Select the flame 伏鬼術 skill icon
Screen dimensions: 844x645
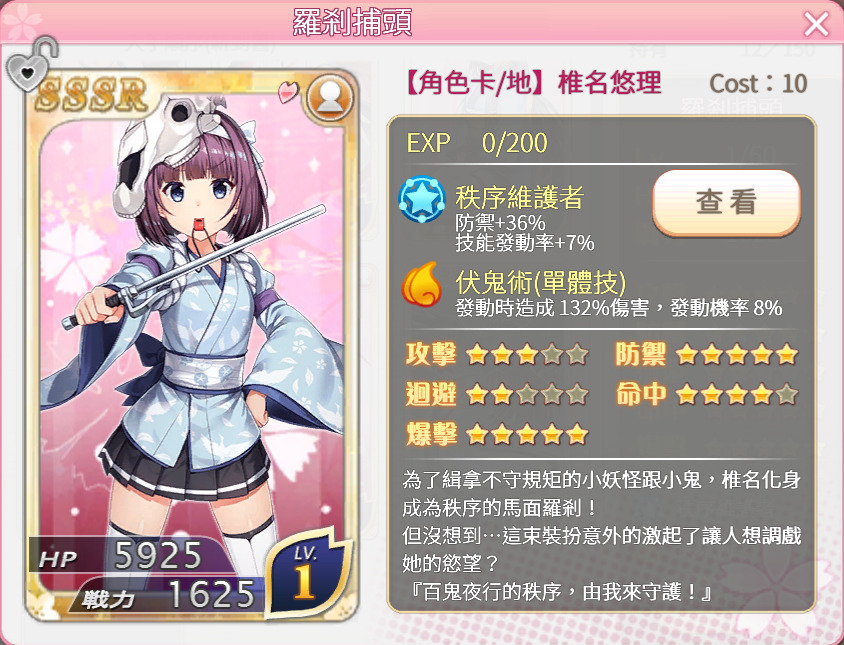[x=421, y=284]
